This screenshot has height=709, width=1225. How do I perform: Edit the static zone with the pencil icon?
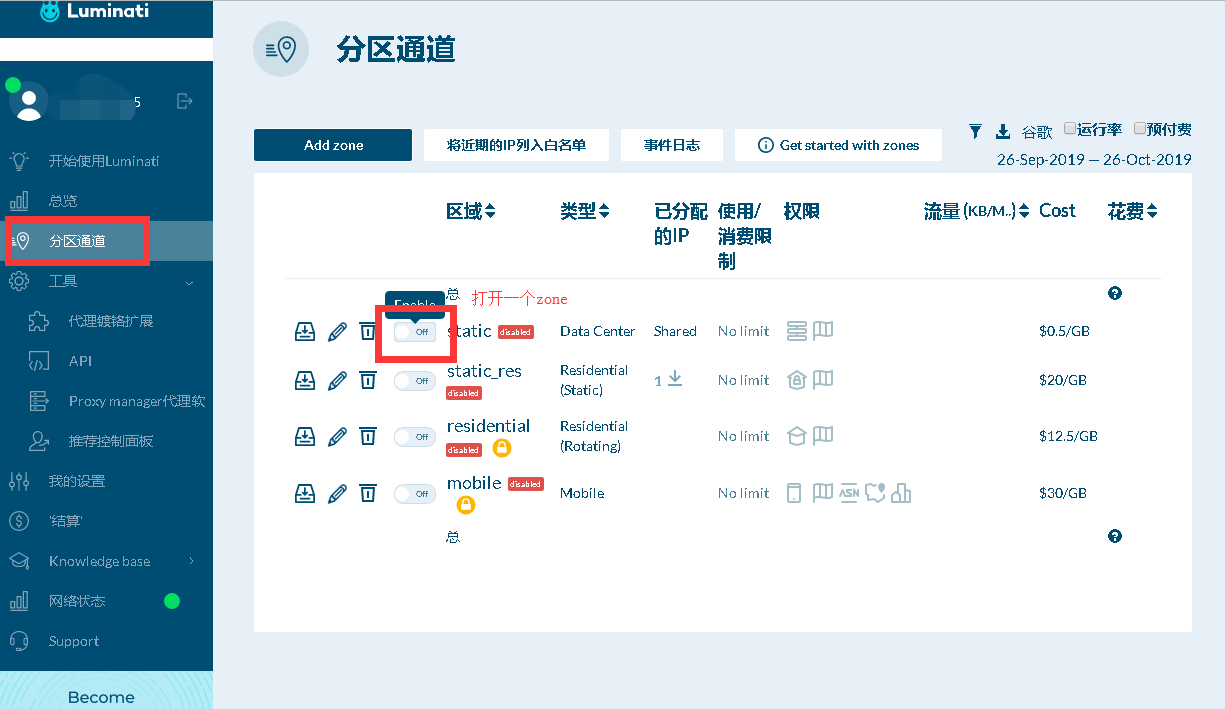pyautogui.click(x=338, y=331)
